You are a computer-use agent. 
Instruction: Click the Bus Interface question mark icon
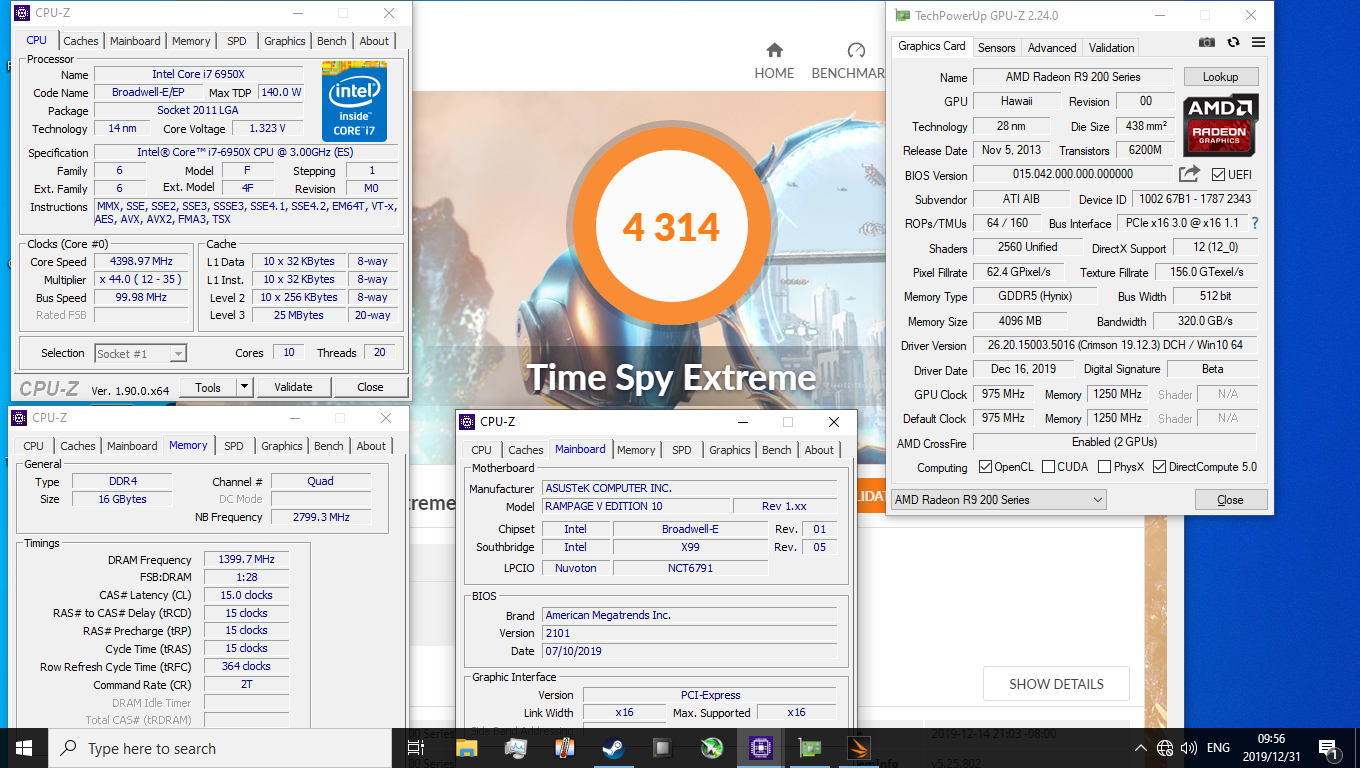click(x=1255, y=223)
